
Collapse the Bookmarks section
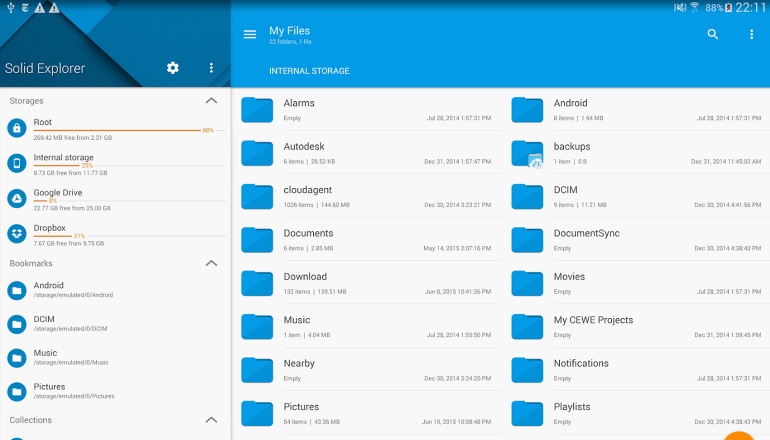(x=211, y=263)
